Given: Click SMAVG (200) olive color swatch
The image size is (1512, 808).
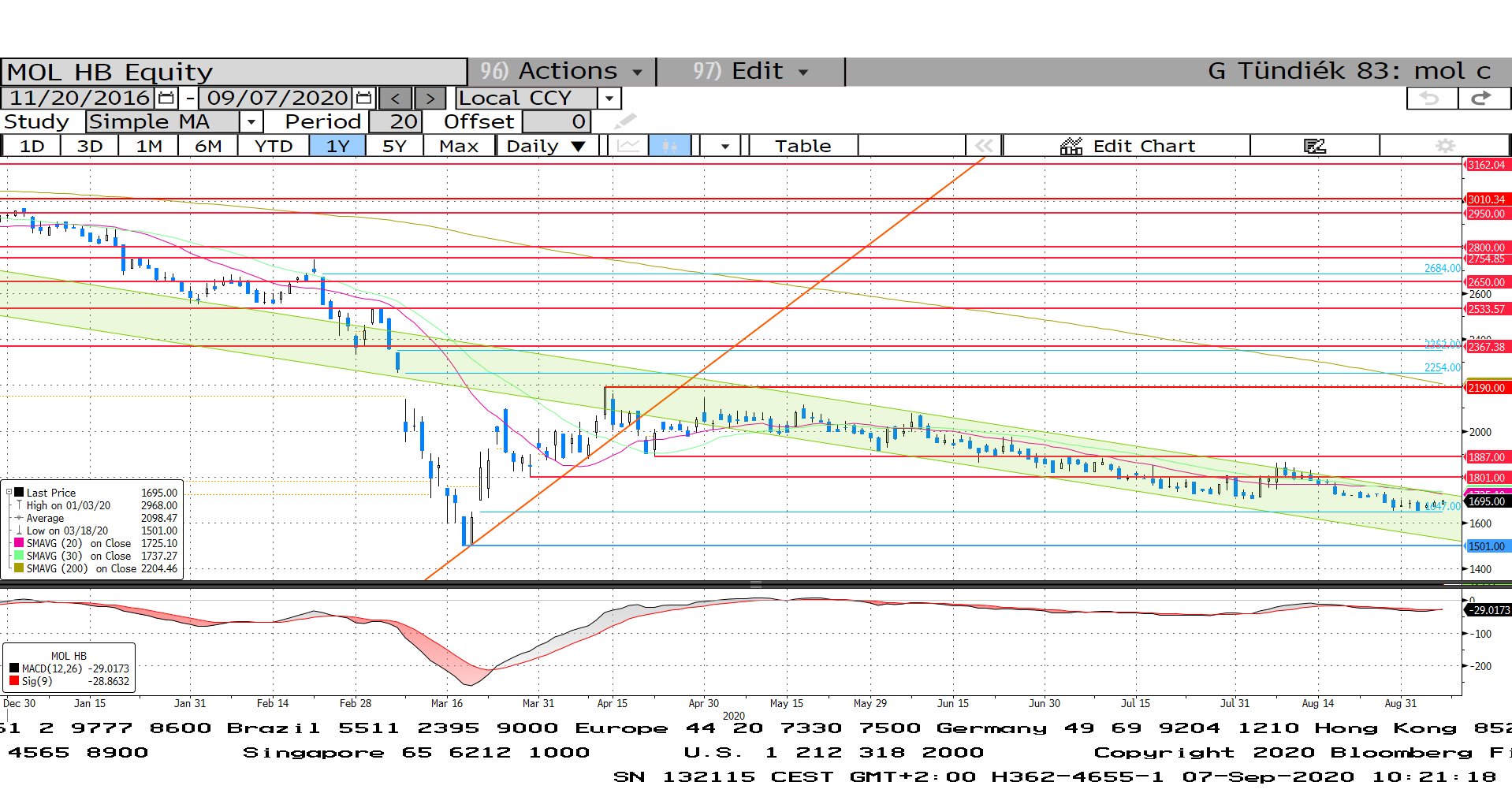Looking at the screenshot, I should (x=19, y=568).
